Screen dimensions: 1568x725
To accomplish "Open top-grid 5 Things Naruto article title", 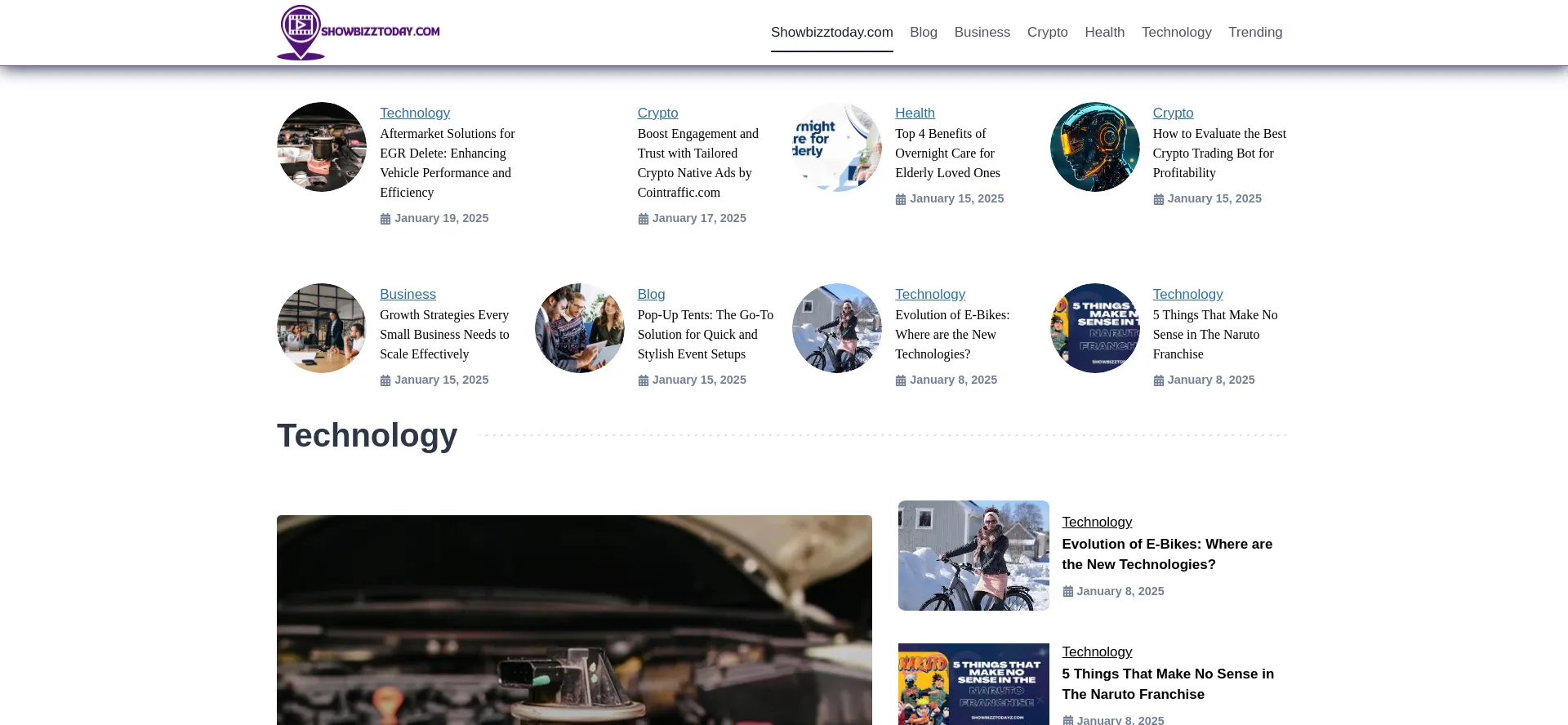I will point(1215,335).
